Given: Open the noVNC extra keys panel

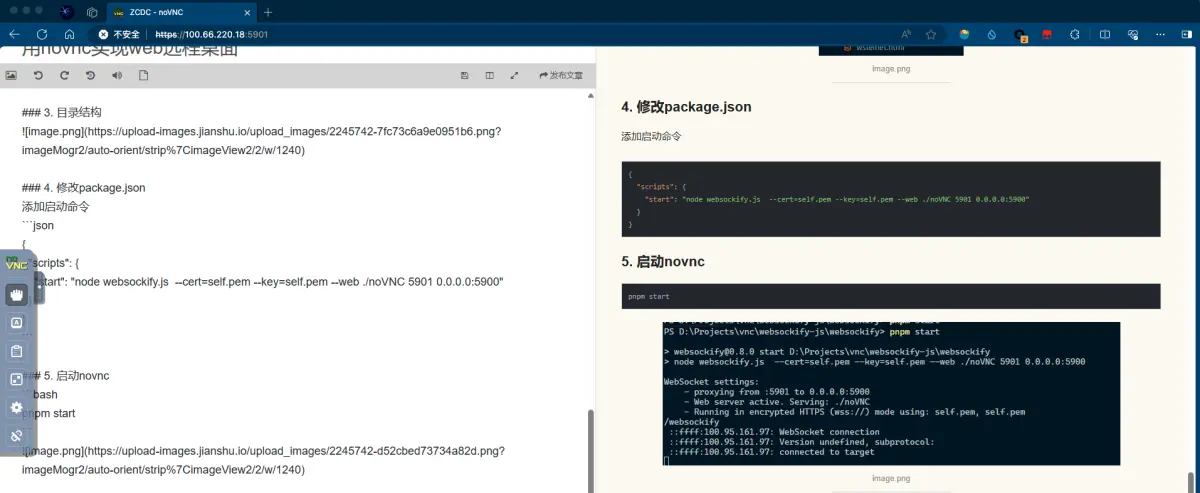Looking at the screenshot, I should (x=16, y=323).
